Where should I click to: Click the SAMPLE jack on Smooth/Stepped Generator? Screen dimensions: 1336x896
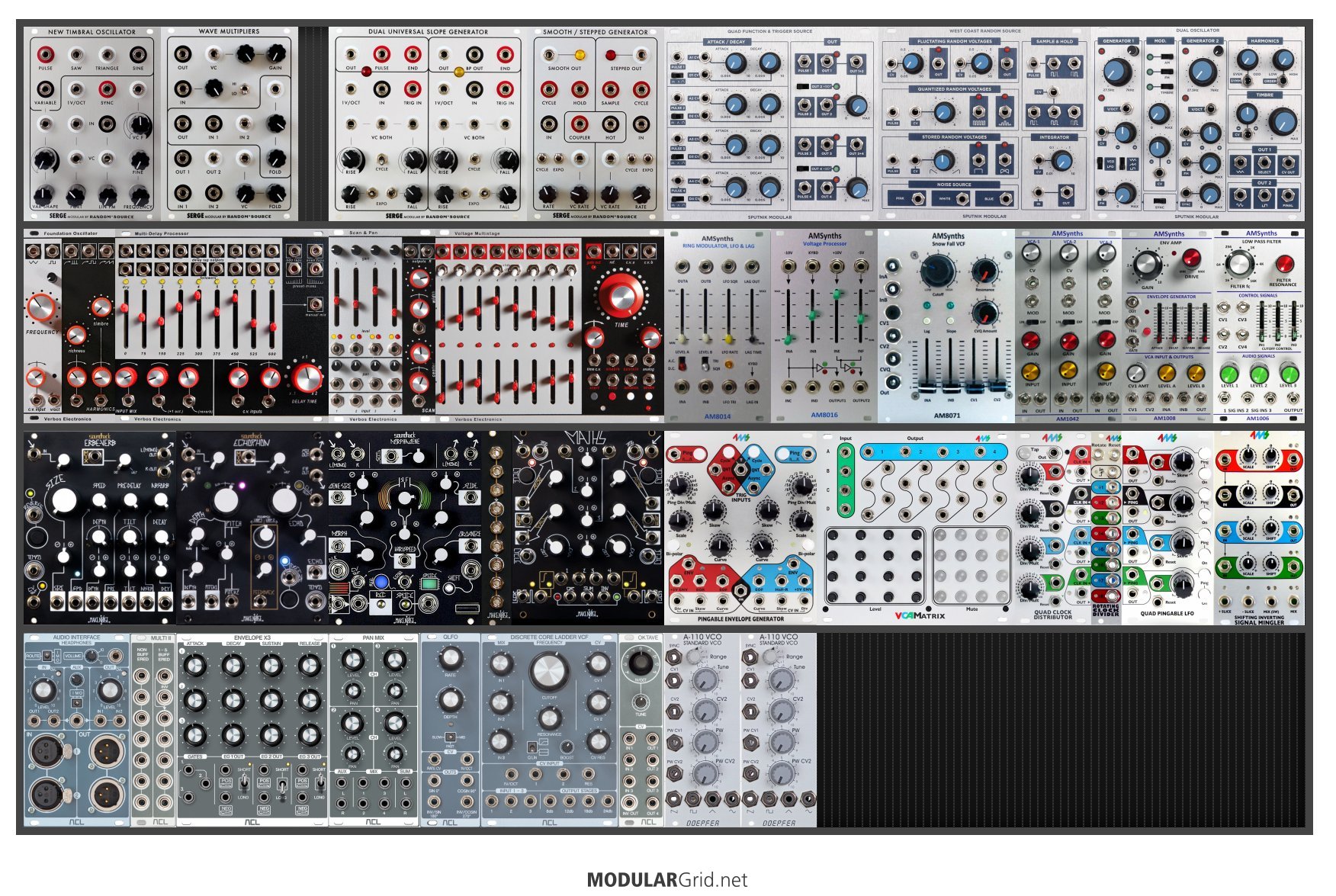[610, 89]
